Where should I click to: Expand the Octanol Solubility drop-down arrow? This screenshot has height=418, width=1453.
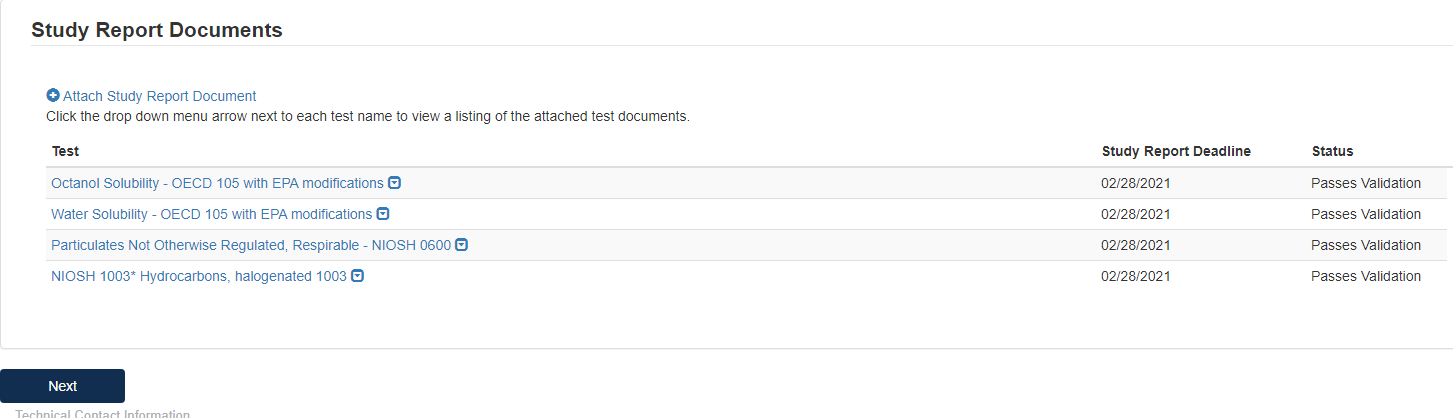(x=395, y=183)
